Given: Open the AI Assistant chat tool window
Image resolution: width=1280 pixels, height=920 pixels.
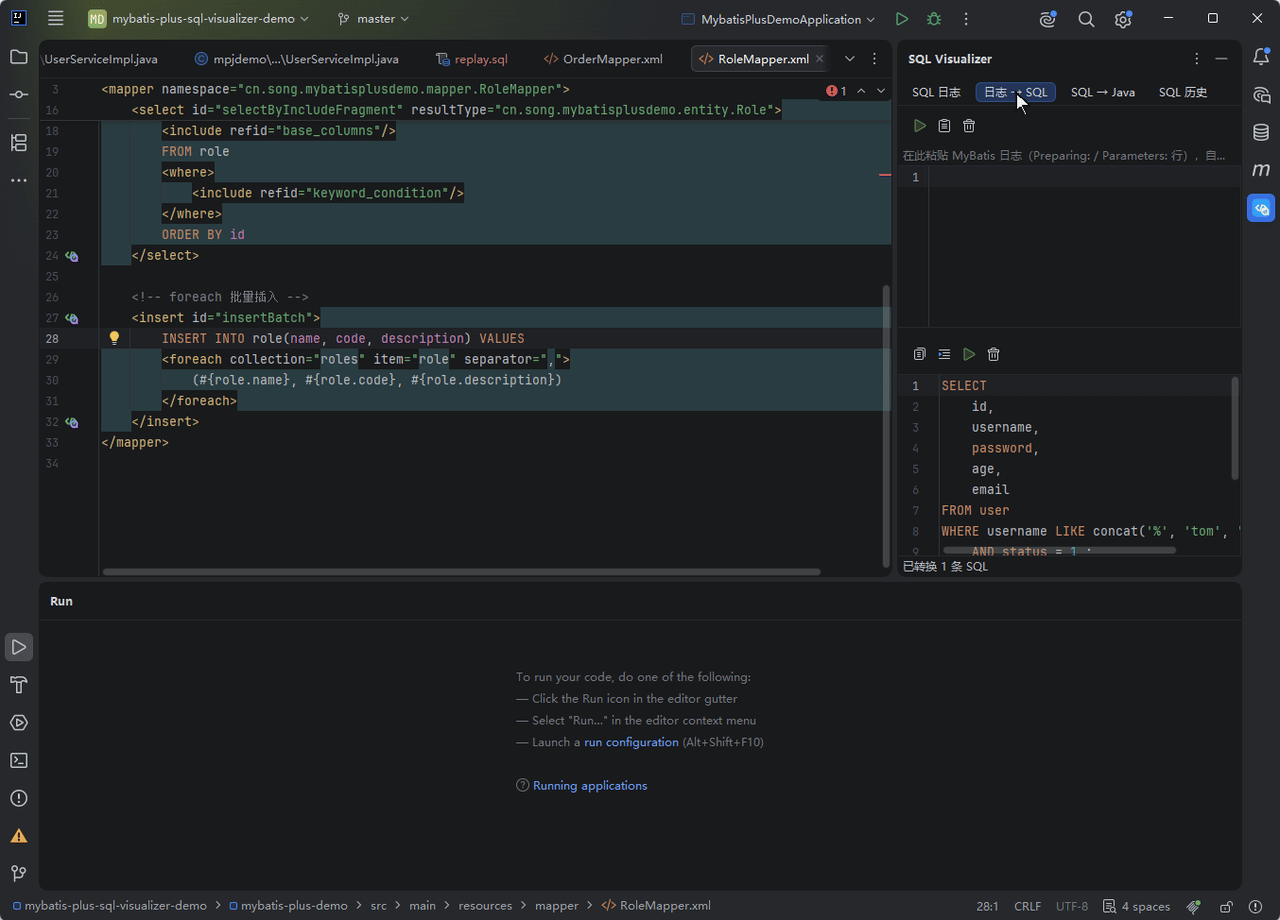Looking at the screenshot, I should point(1261,95).
